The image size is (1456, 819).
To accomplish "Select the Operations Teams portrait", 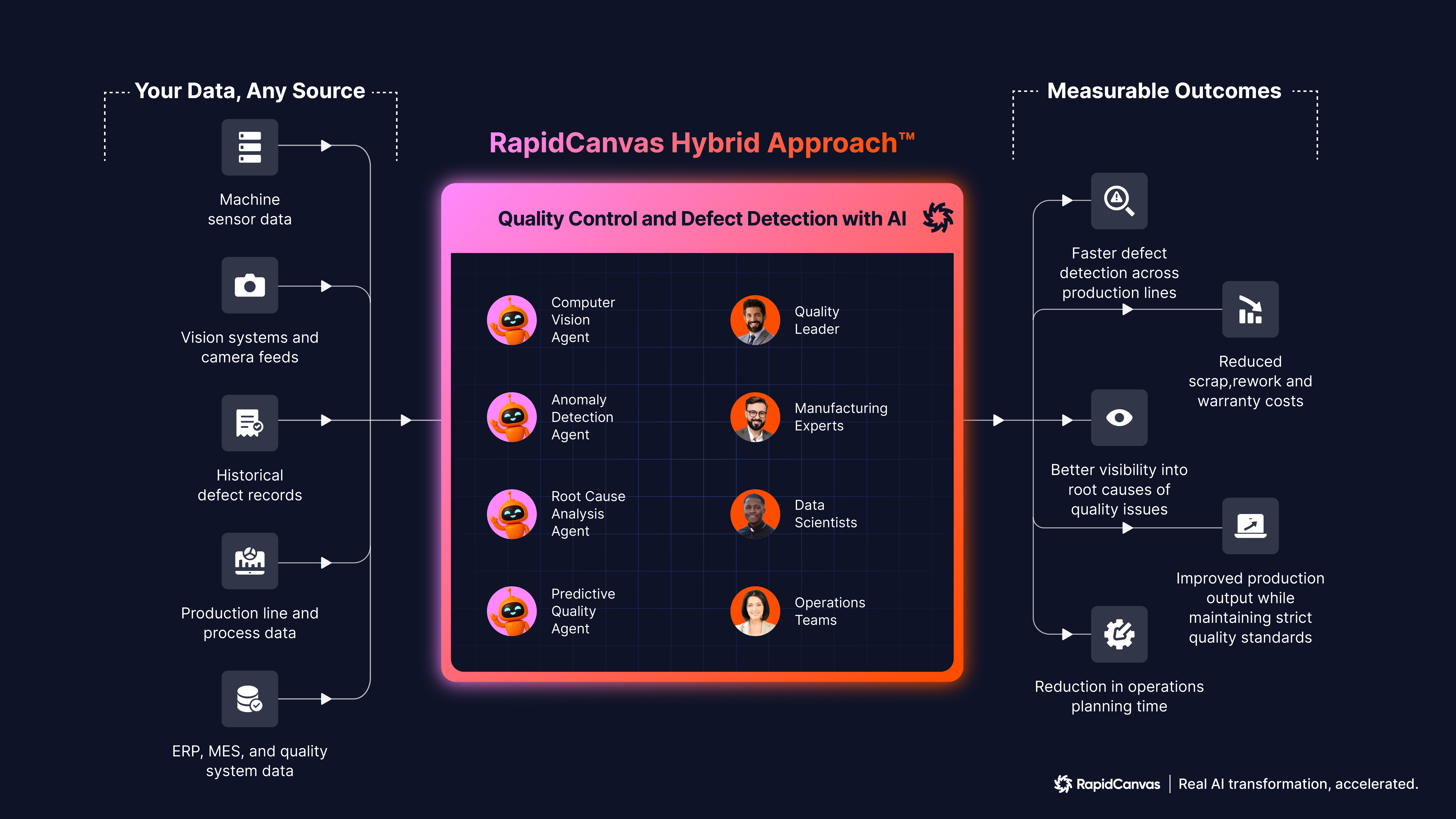I will point(755,611).
